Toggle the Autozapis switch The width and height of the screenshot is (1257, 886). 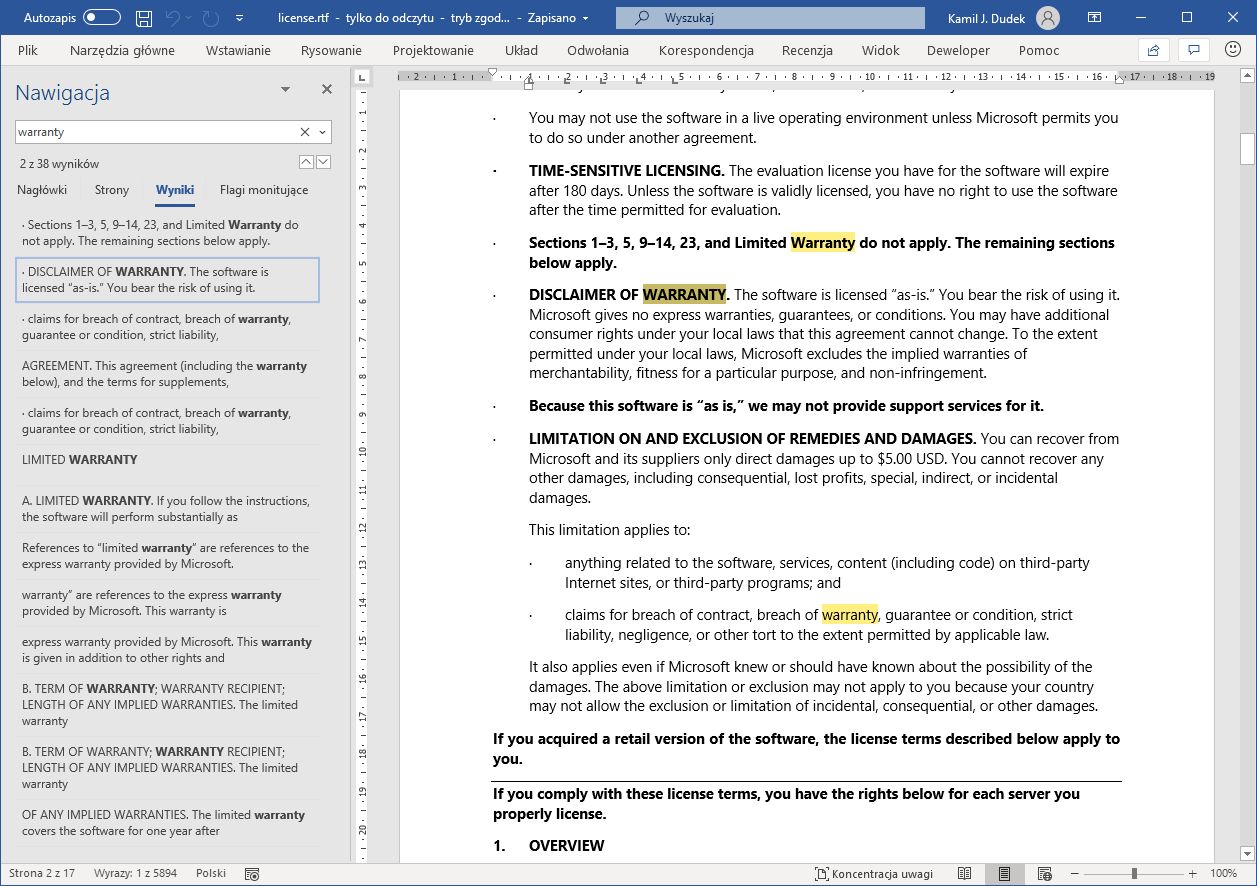point(102,17)
